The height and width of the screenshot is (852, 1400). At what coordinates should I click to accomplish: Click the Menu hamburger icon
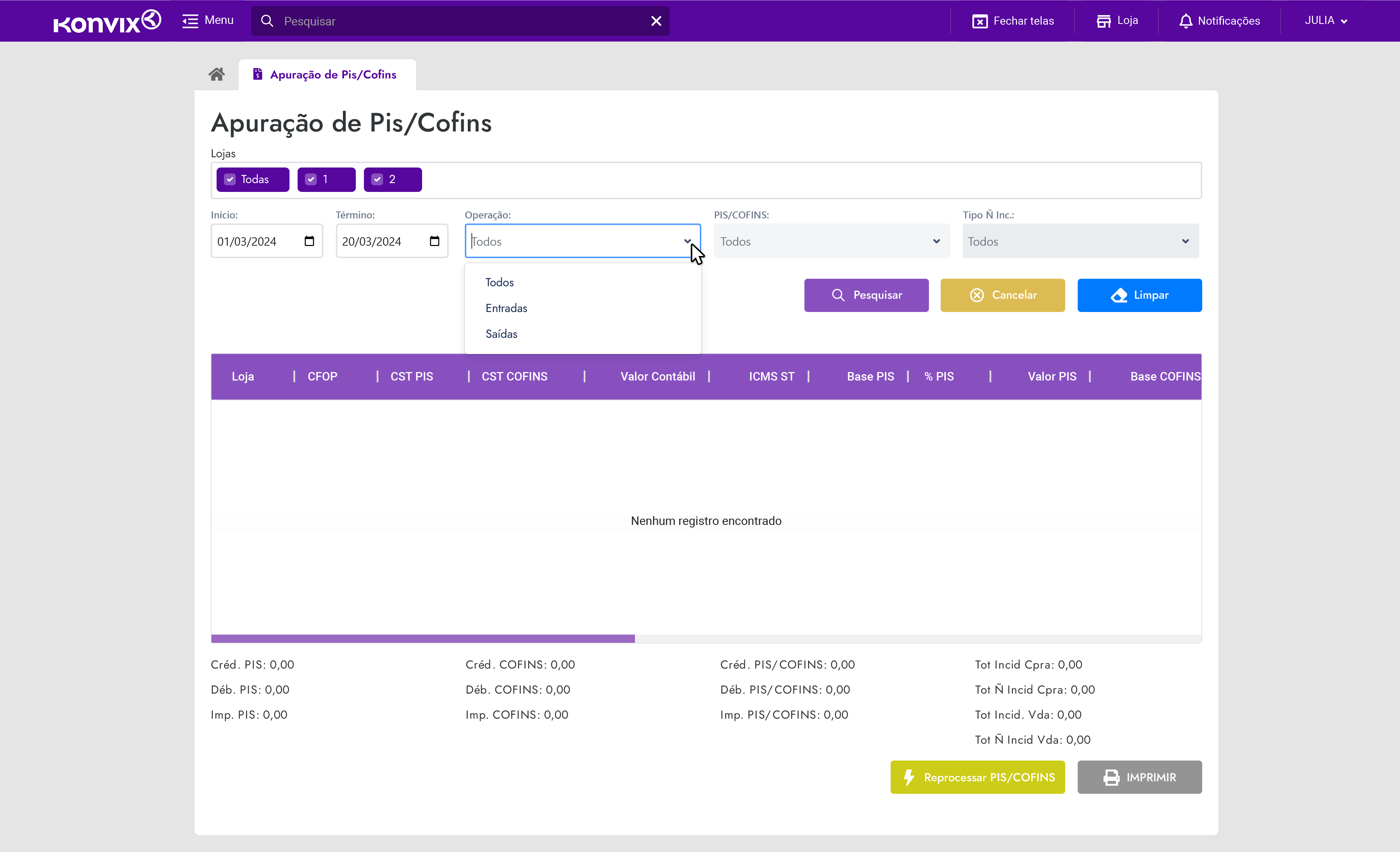(190, 21)
